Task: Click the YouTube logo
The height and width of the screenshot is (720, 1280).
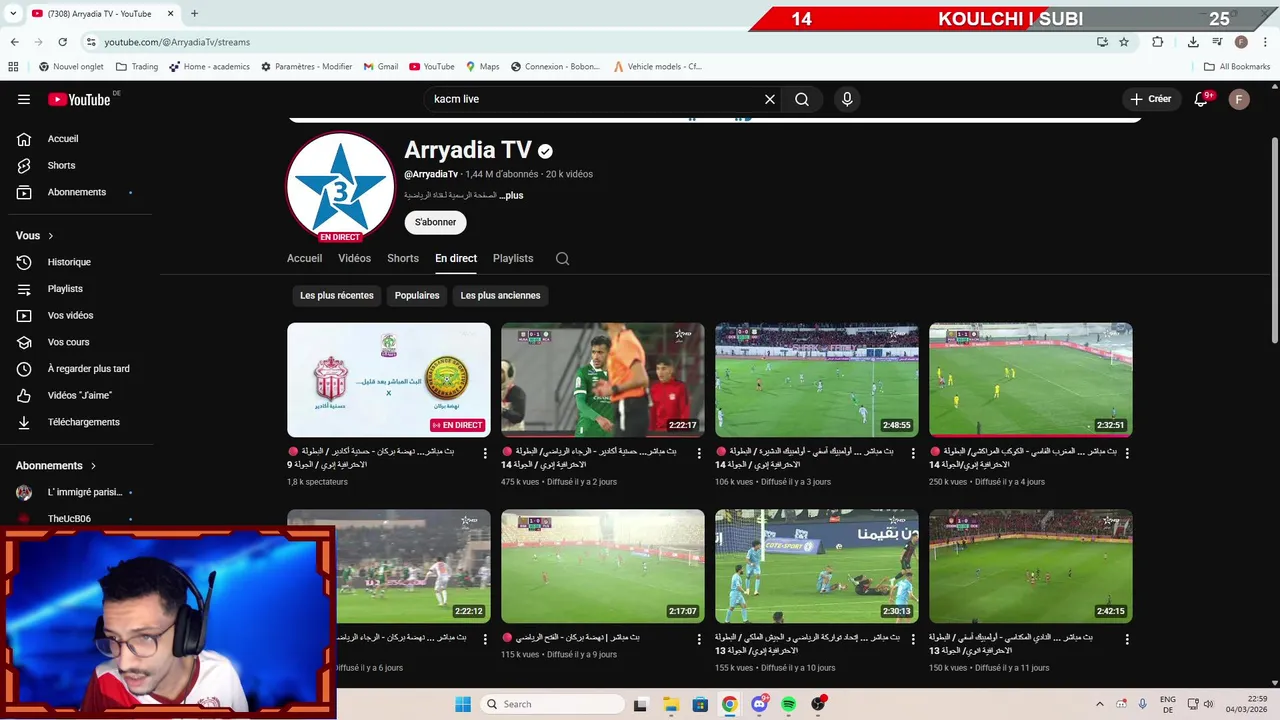Action: point(79,99)
